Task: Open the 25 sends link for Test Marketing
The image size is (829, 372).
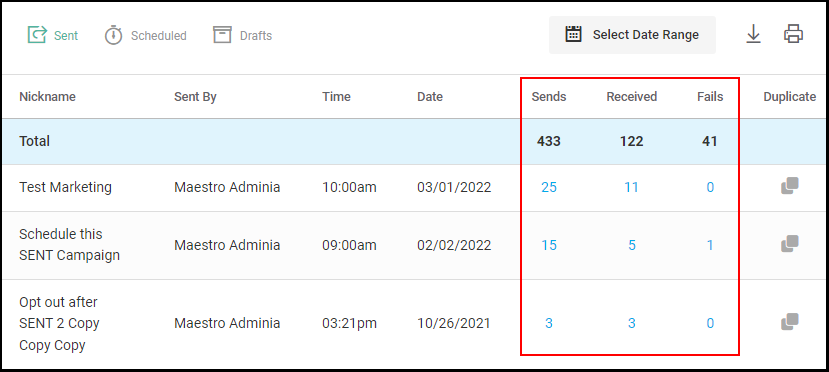Action: [x=549, y=187]
